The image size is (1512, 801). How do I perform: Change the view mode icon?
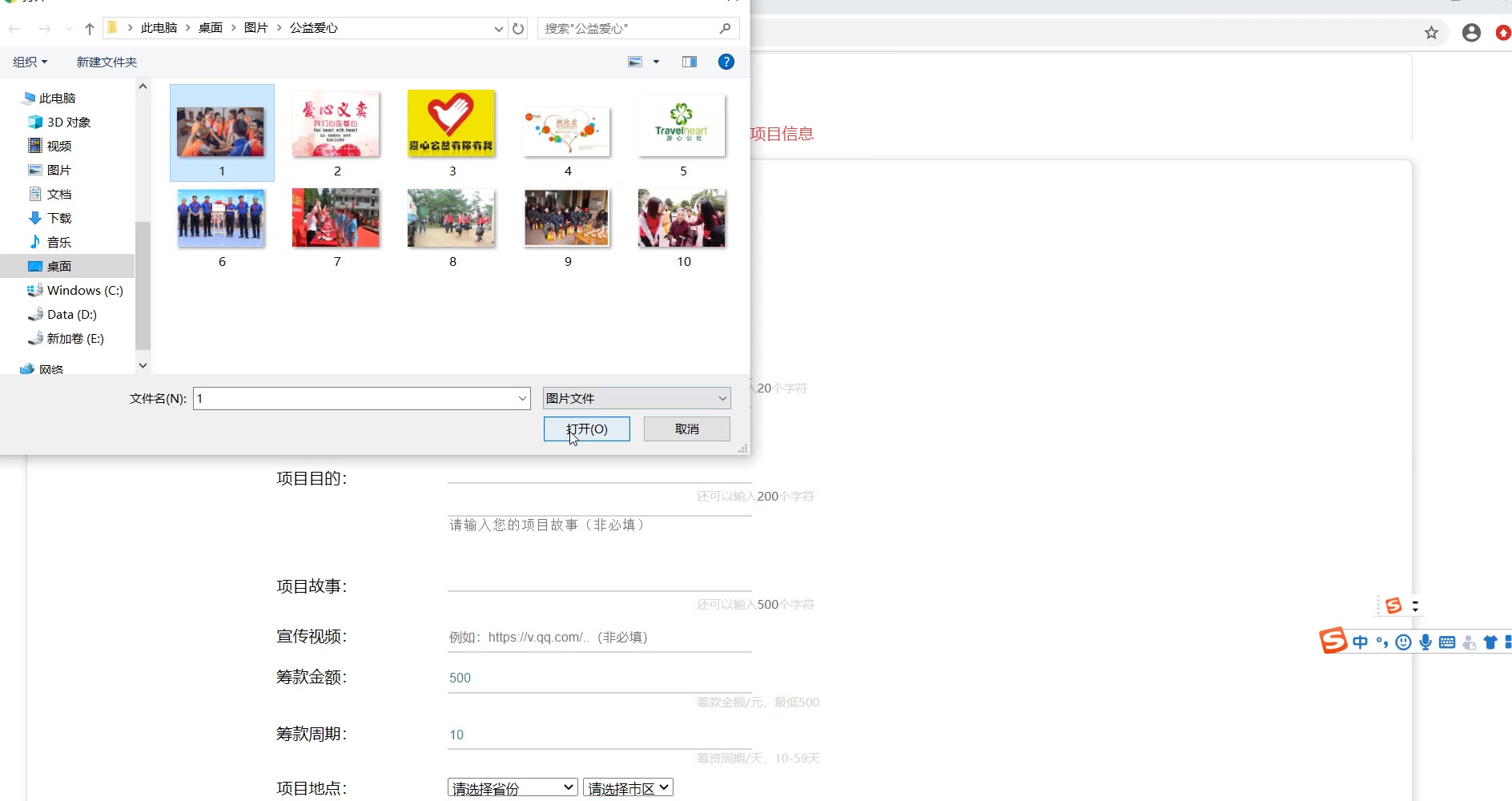click(x=635, y=62)
